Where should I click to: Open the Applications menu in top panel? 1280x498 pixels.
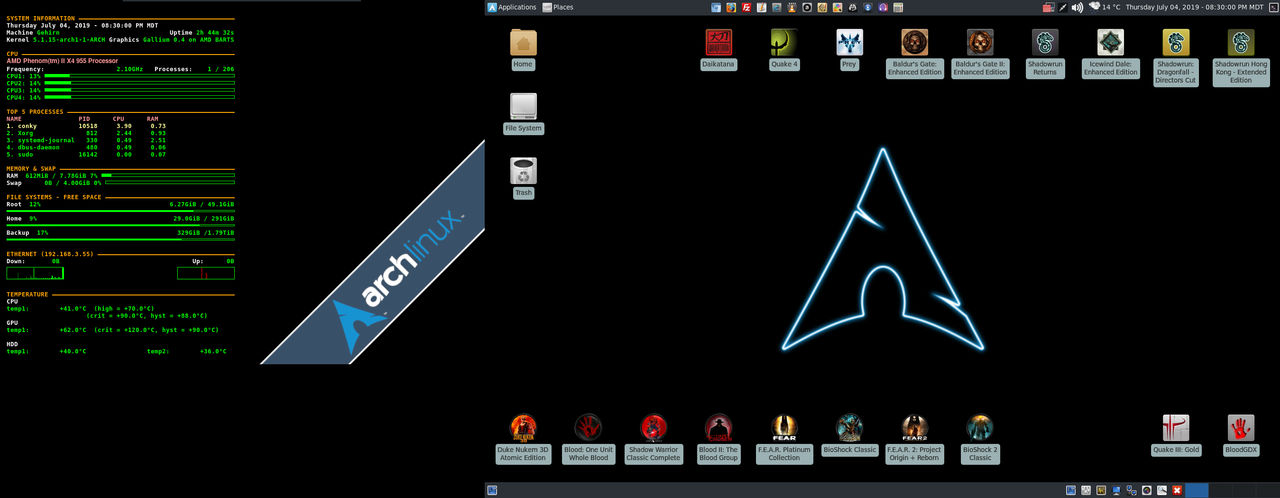point(512,7)
